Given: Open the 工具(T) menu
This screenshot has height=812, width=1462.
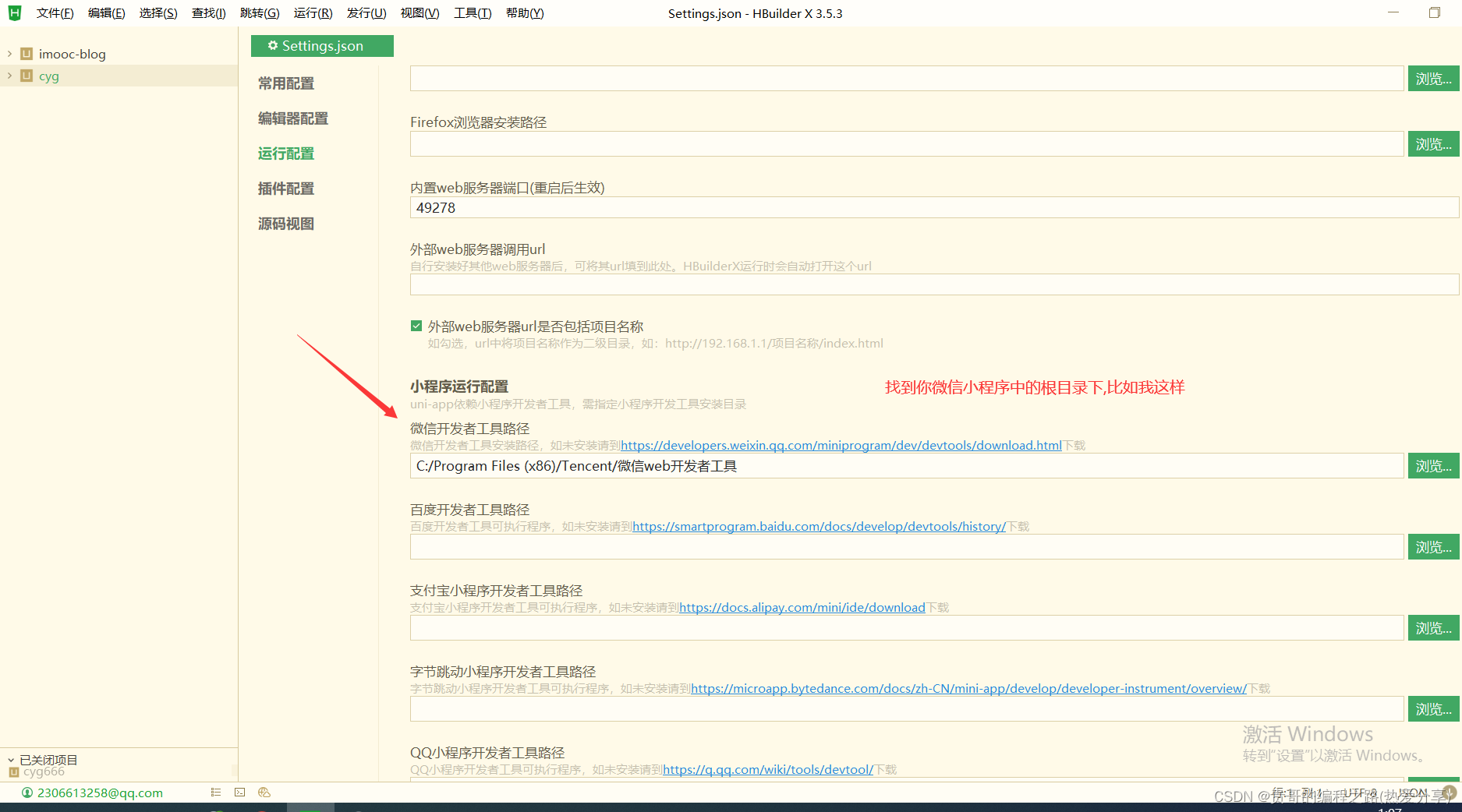Looking at the screenshot, I should coord(473,13).
